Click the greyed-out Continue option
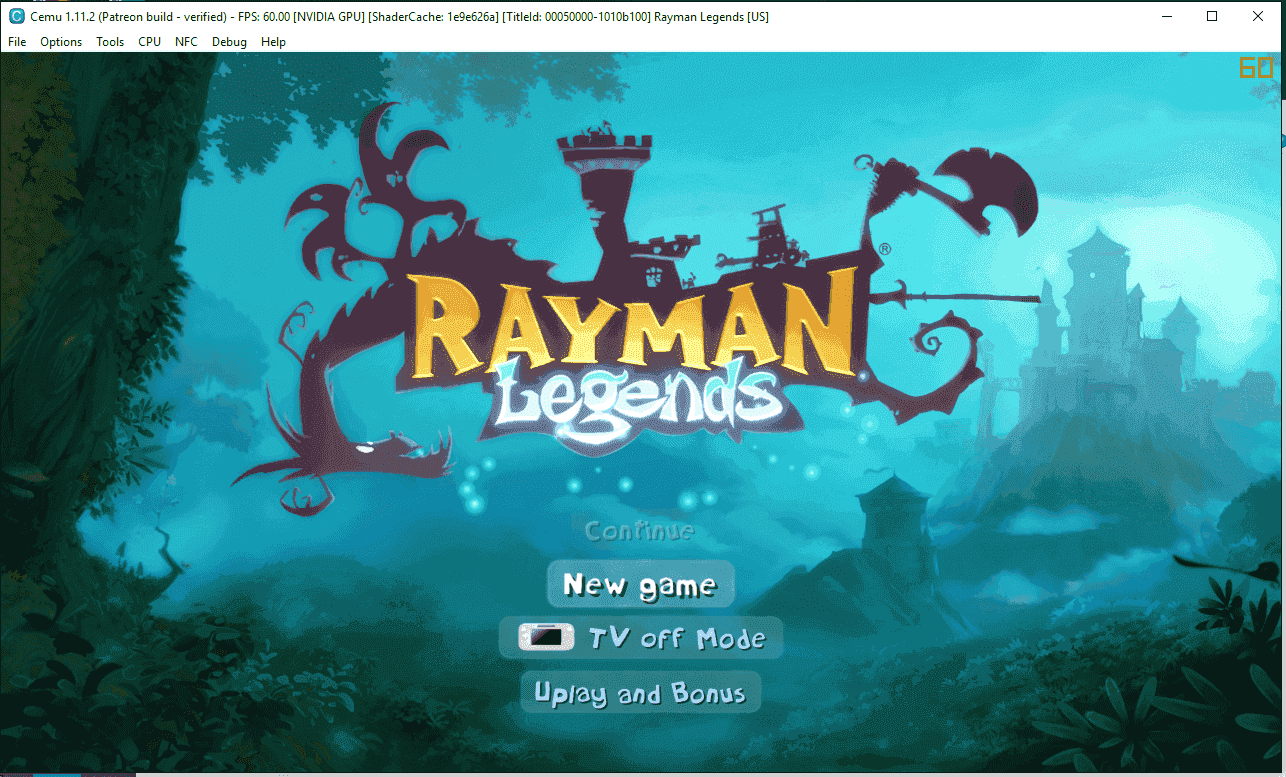This screenshot has height=777, width=1286. [639, 530]
